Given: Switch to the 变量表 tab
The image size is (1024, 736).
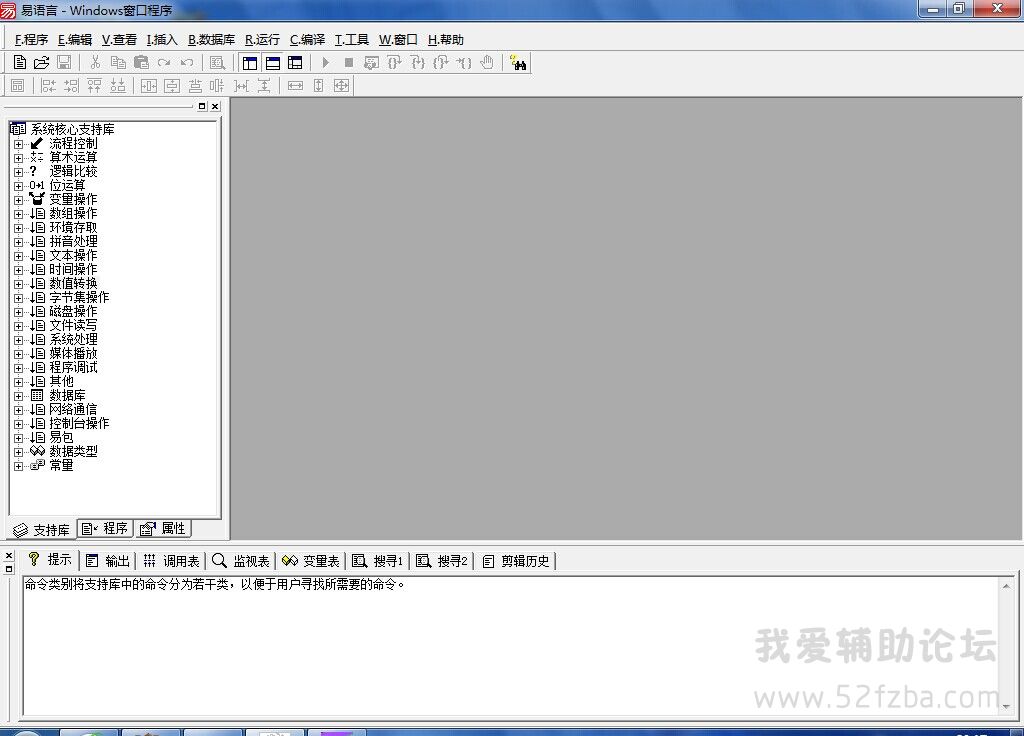Looking at the screenshot, I should click(311, 561).
